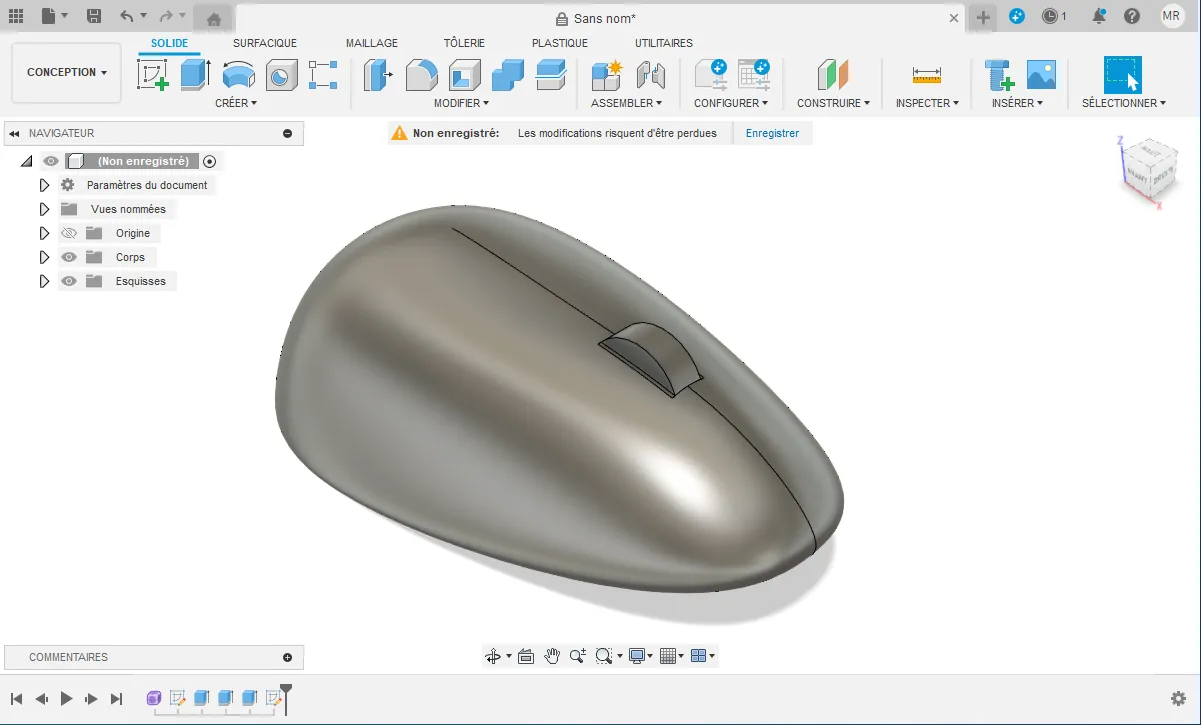Viewport: 1201px width, 725px height.
Task: Select the Offset Face tool in Modifier
Action: point(551,75)
